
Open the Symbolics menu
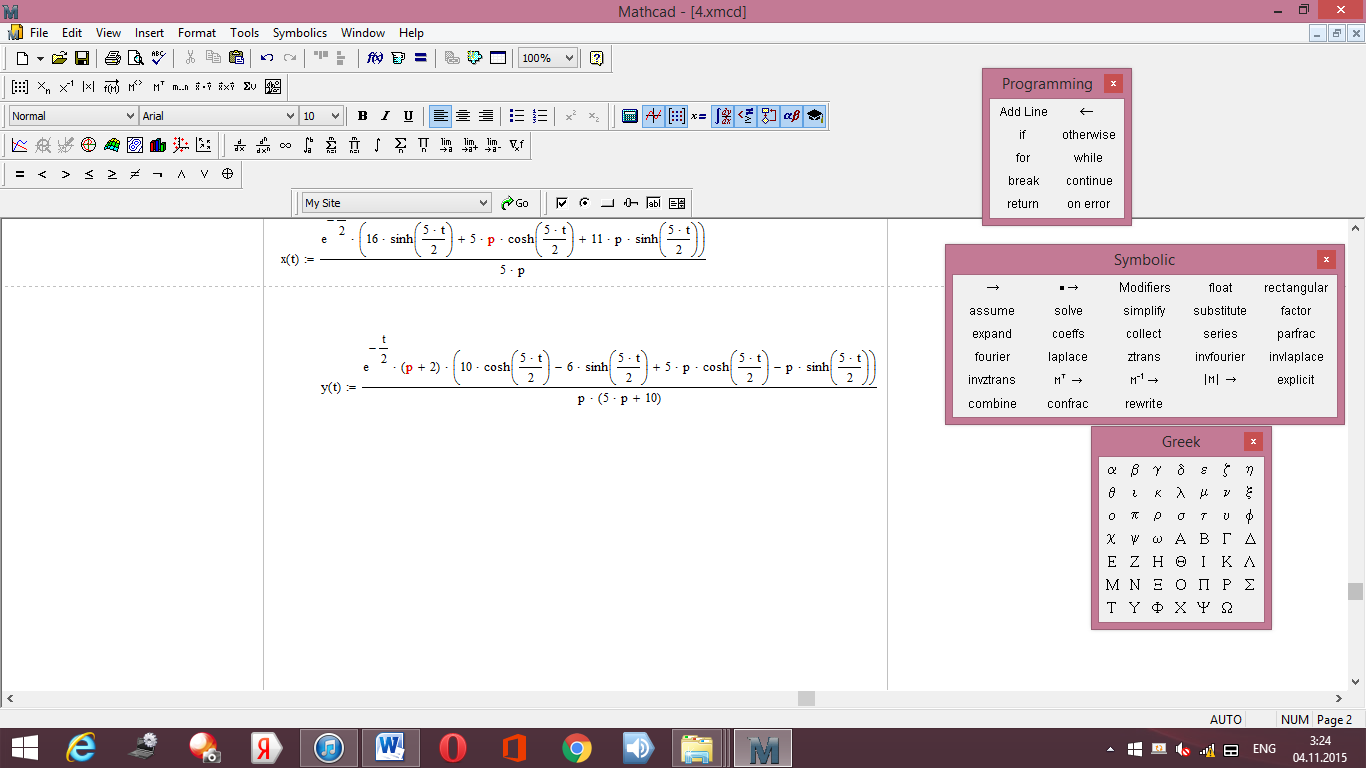(300, 33)
